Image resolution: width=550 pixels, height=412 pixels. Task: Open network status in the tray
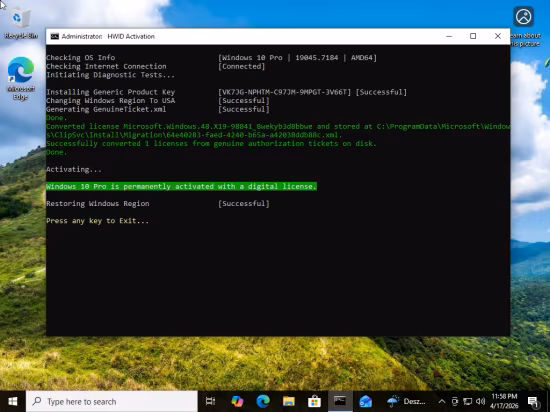click(468, 401)
